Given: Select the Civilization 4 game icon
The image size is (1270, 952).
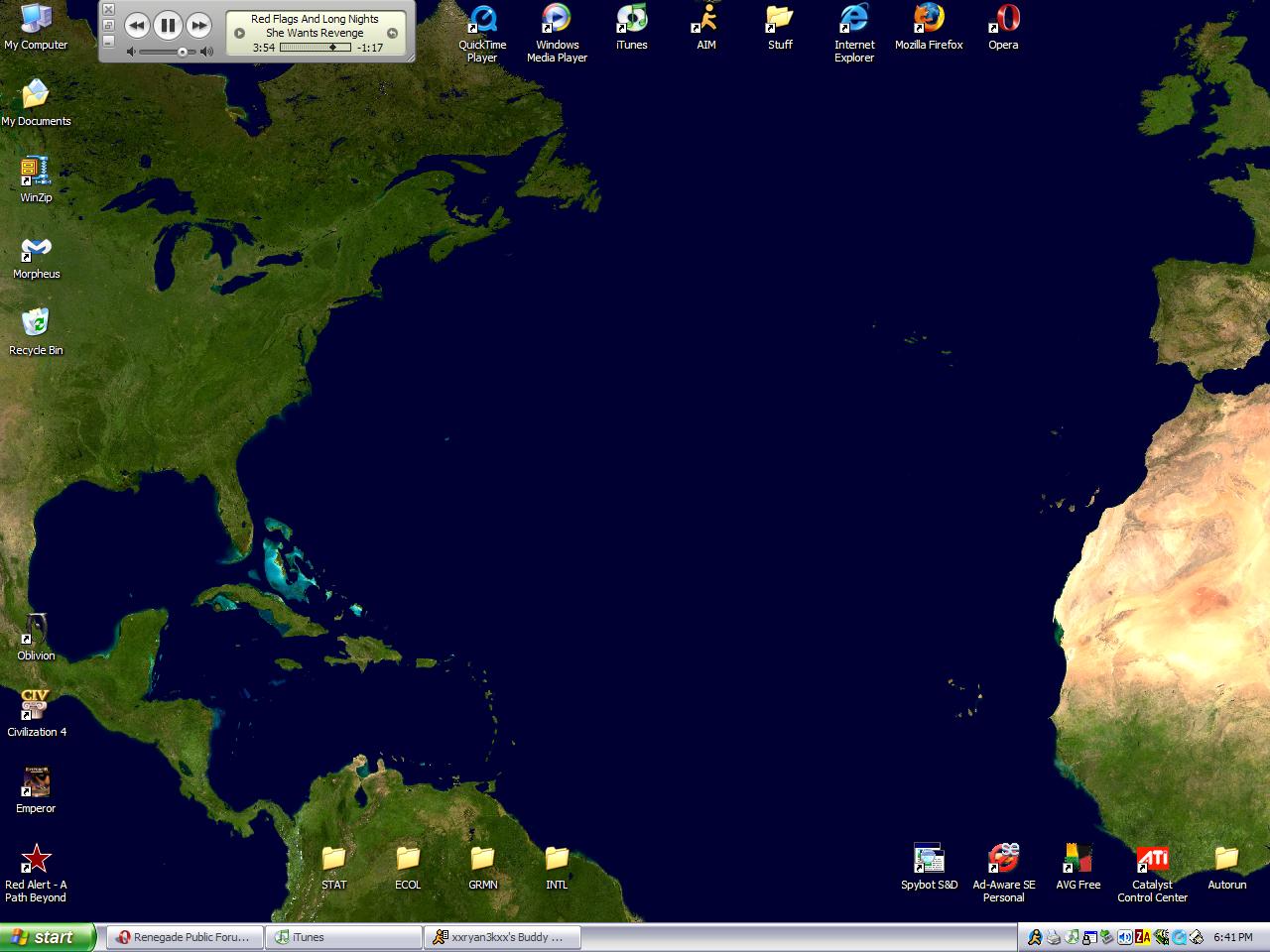Looking at the screenshot, I should pyautogui.click(x=36, y=706).
